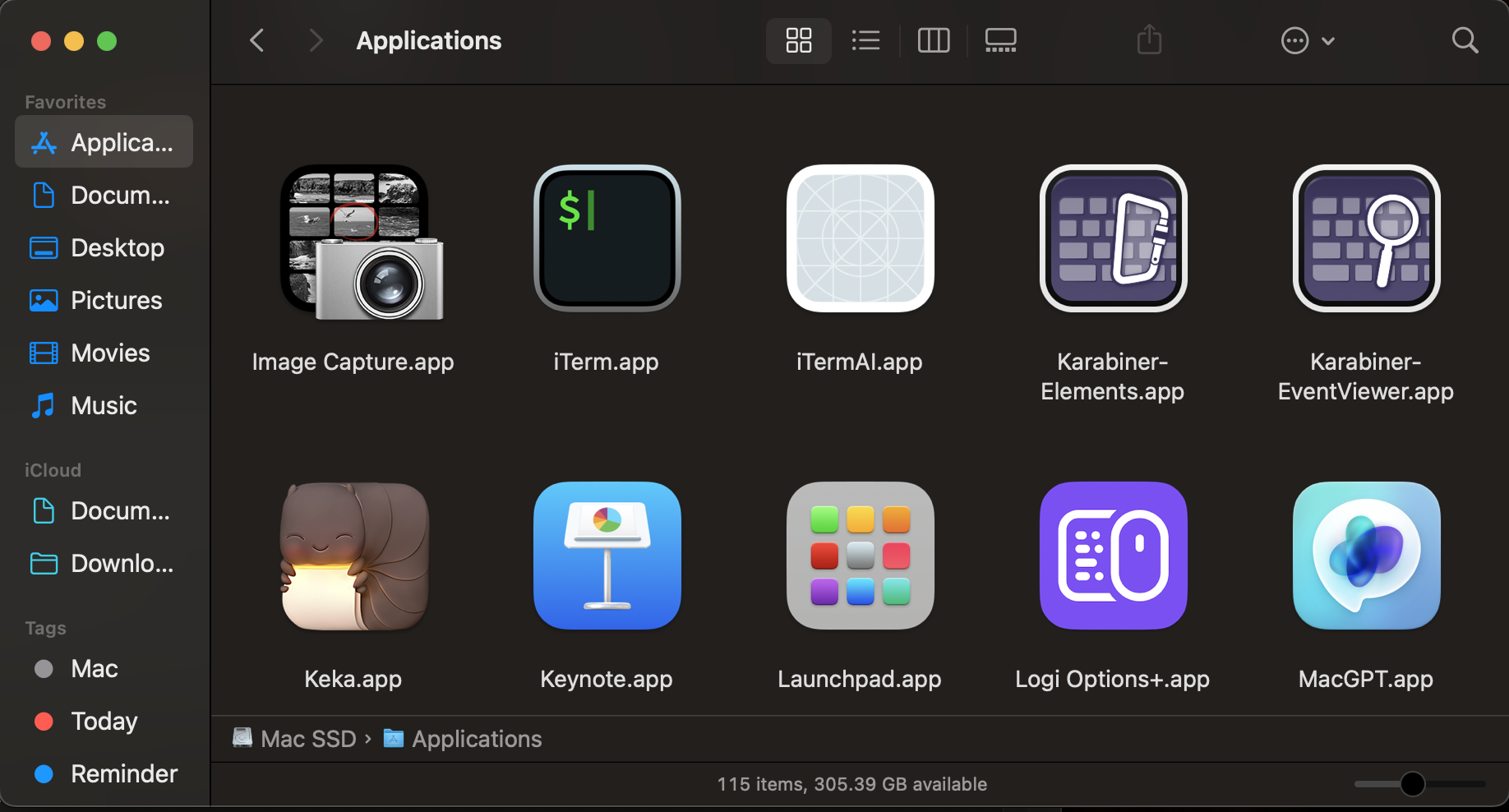Viewport: 1509px width, 812px height.
Task: Click the Keka.app file name label
Action: (353, 679)
